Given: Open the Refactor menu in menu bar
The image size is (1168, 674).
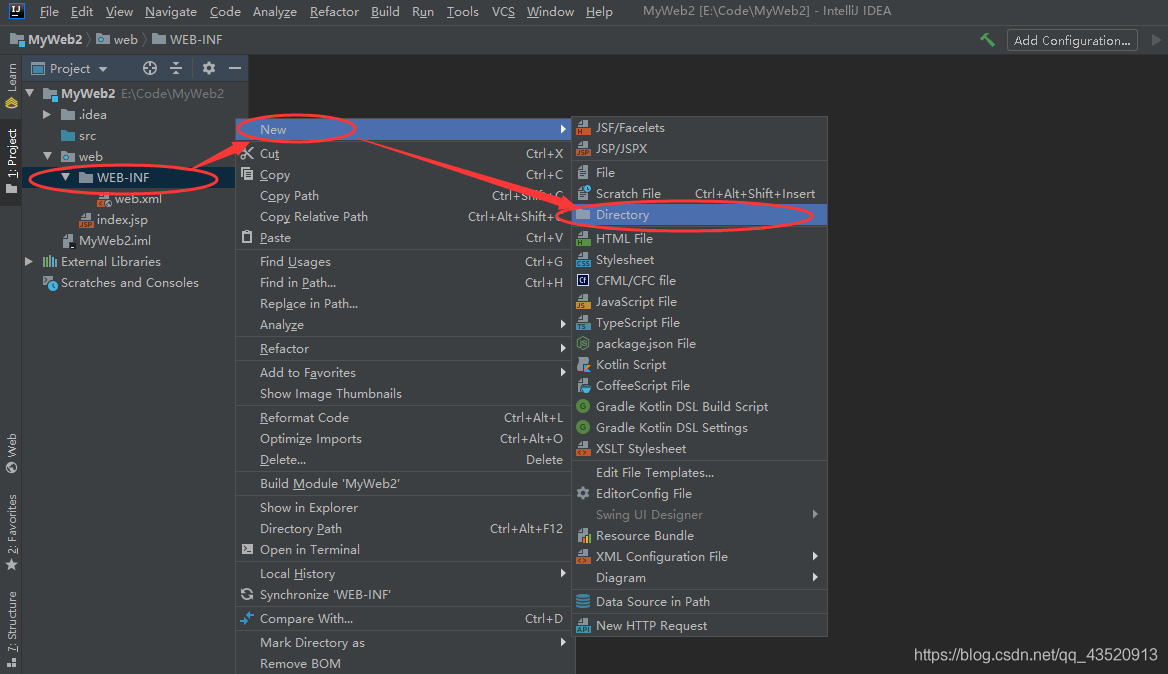Looking at the screenshot, I should (334, 11).
